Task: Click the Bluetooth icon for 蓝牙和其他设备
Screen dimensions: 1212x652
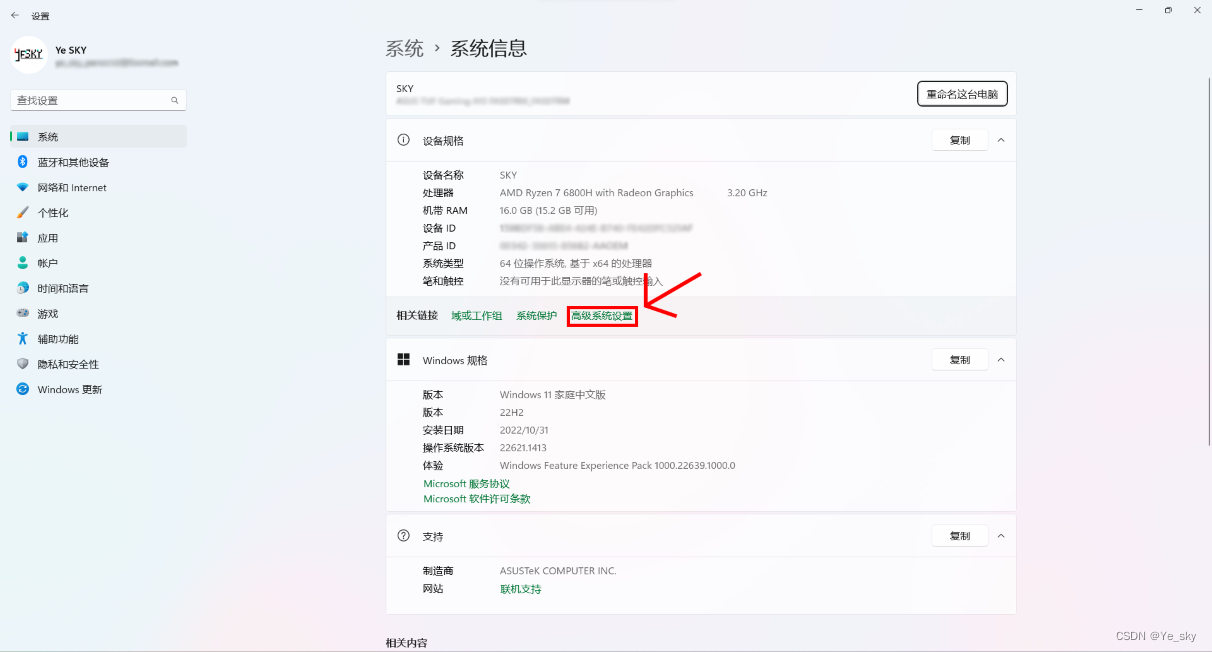Action: pos(22,162)
